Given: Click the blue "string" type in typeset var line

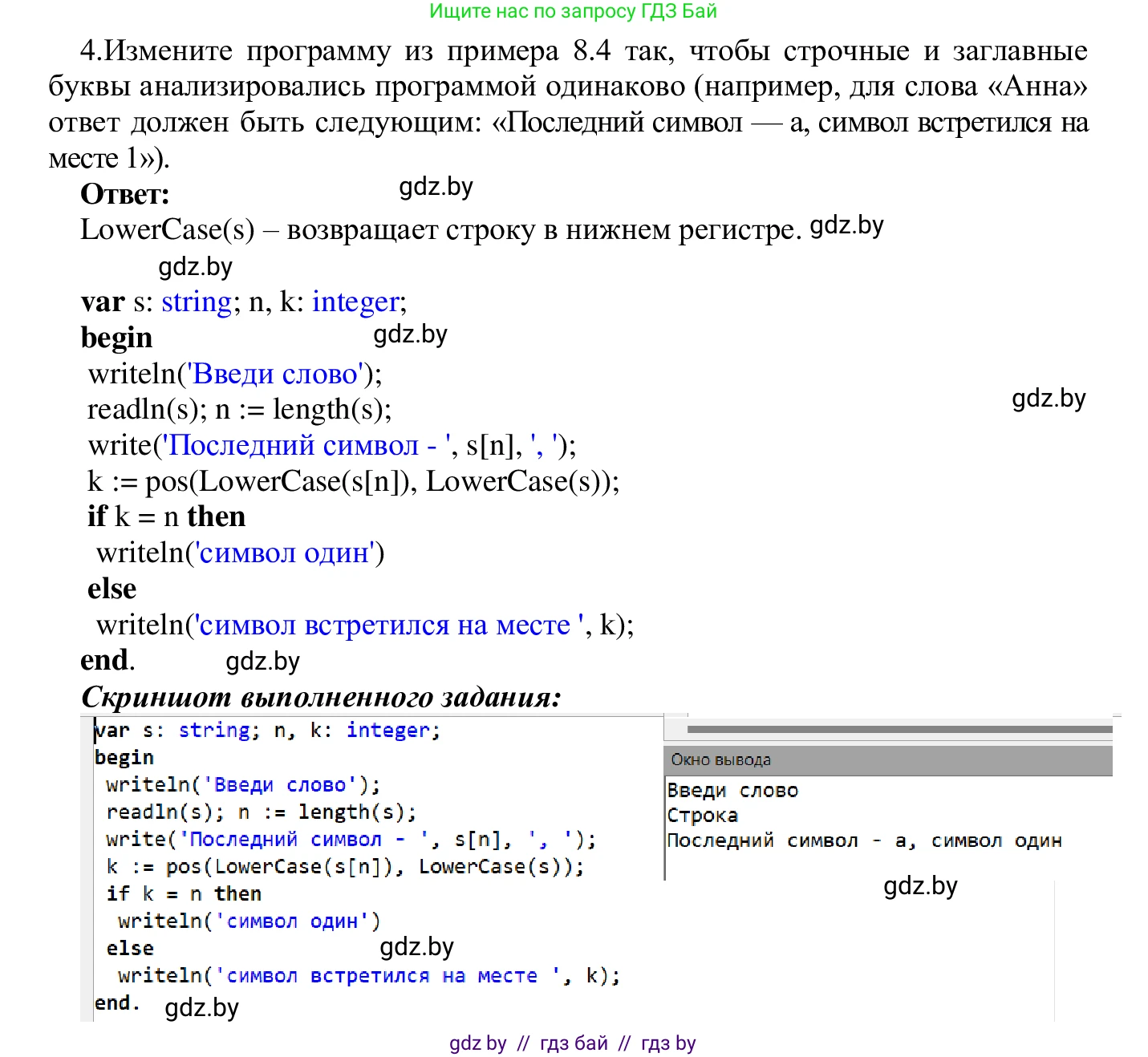Looking at the screenshot, I should click(x=197, y=302).
